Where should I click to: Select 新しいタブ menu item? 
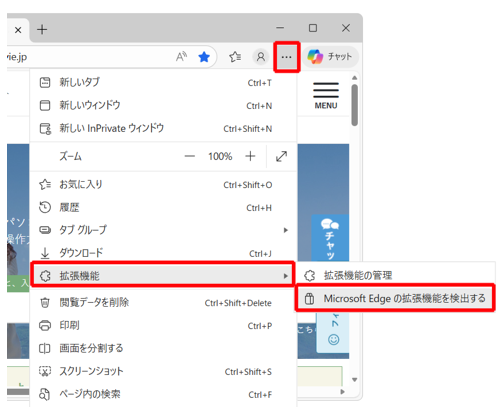[163, 82]
